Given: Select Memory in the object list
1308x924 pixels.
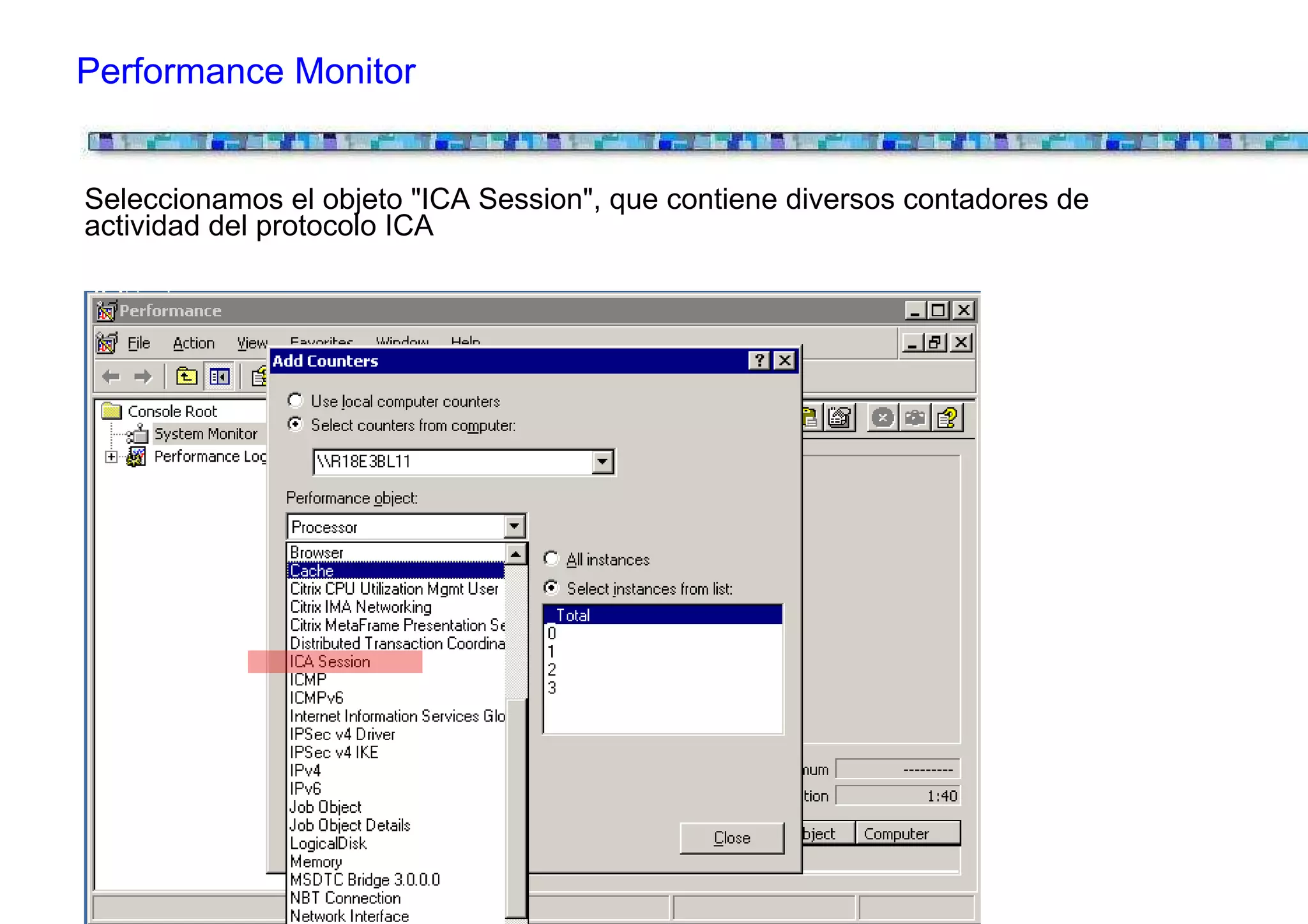Looking at the screenshot, I should point(396,861).
